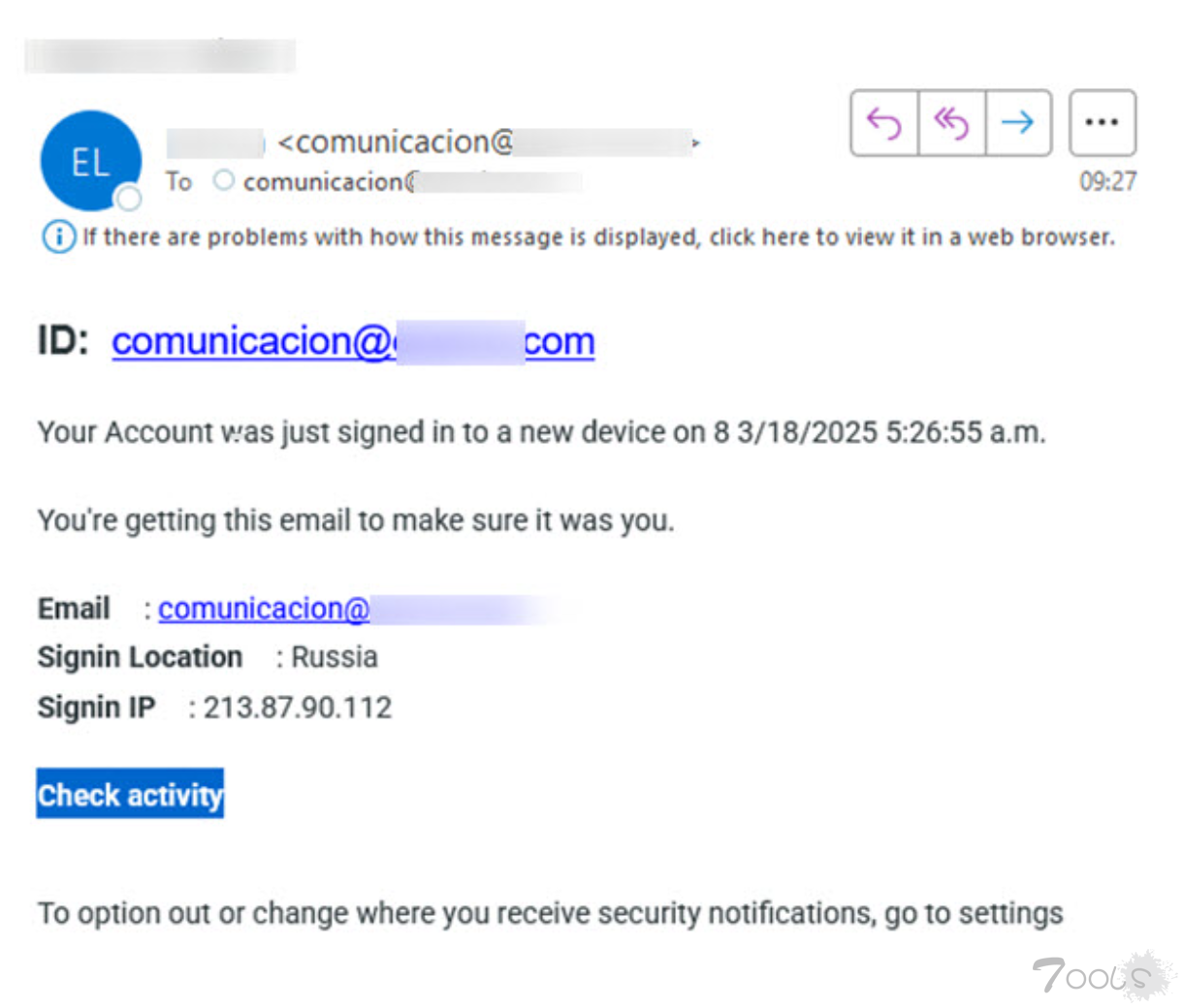This screenshot has height=1008, width=1183.
Task: Click the Signin IP value 213.87.90.112
Action: (x=298, y=708)
